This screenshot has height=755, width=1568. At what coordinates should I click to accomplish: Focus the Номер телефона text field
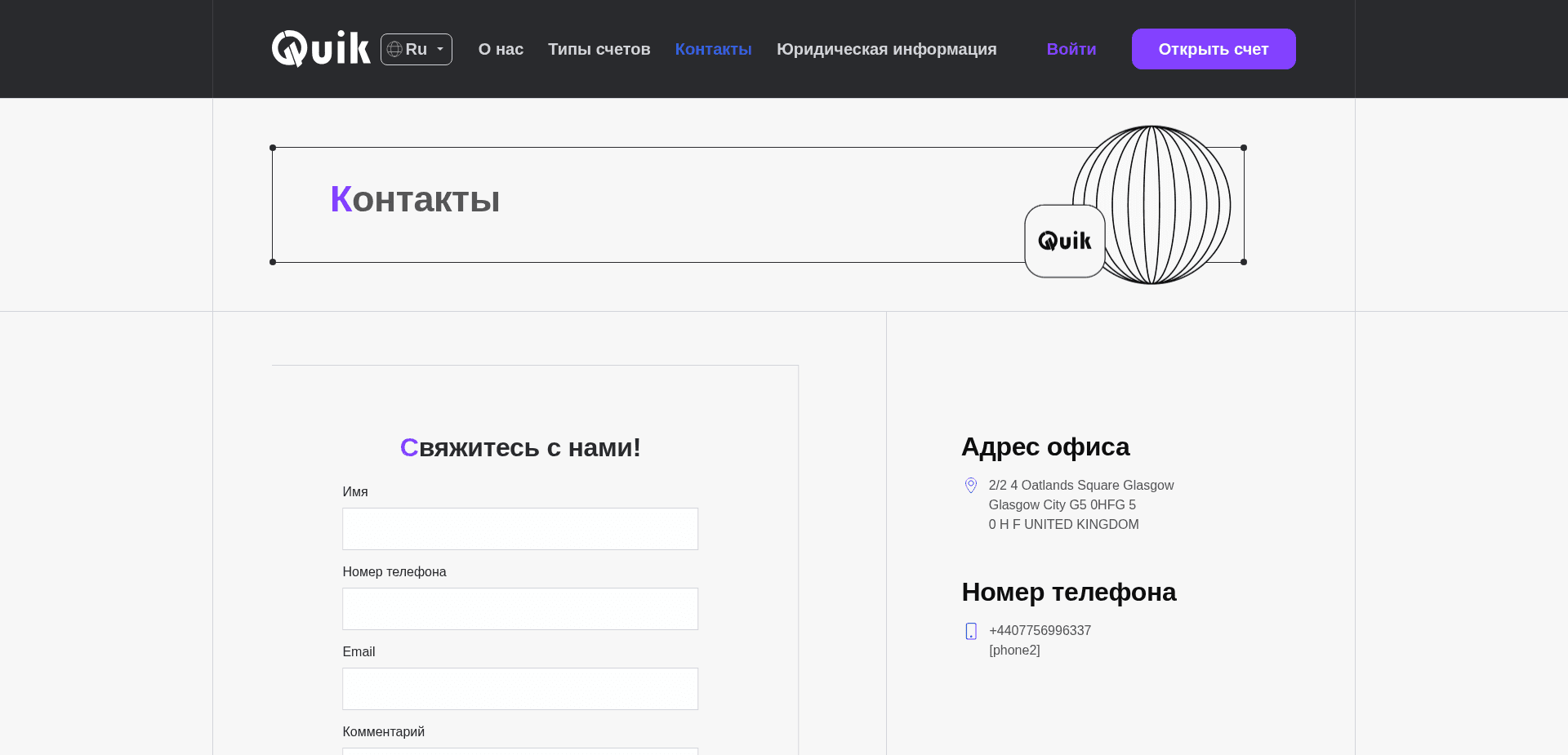[519, 609]
